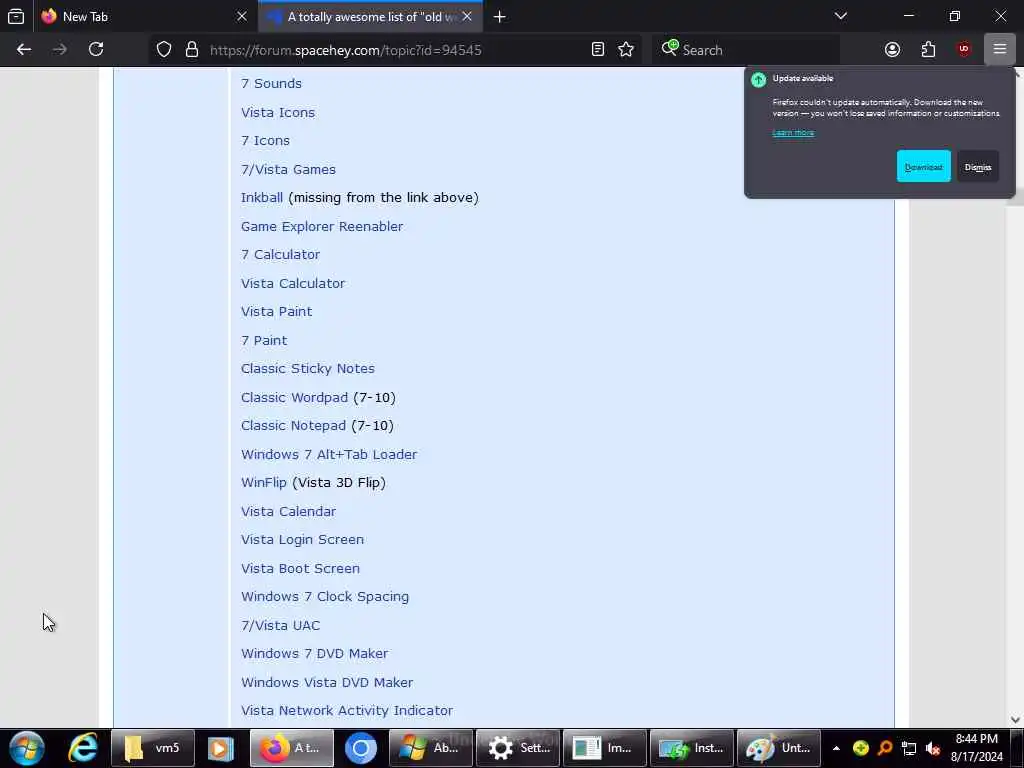The width and height of the screenshot is (1024, 768).
Task: Open the Vista Calculator link
Action: click(293, 283)
